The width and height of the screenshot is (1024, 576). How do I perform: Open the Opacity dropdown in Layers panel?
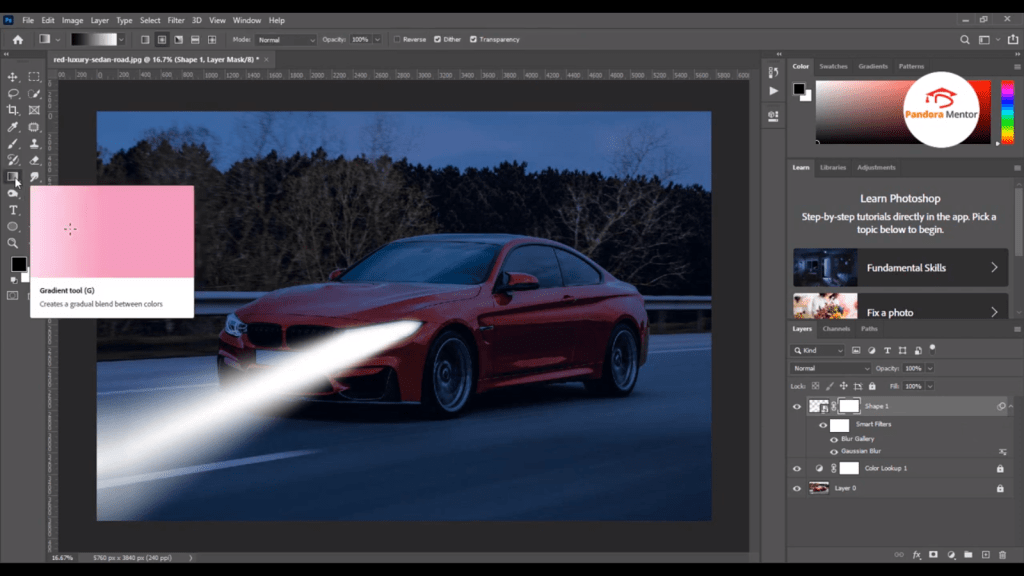click(x=930, y=368)
